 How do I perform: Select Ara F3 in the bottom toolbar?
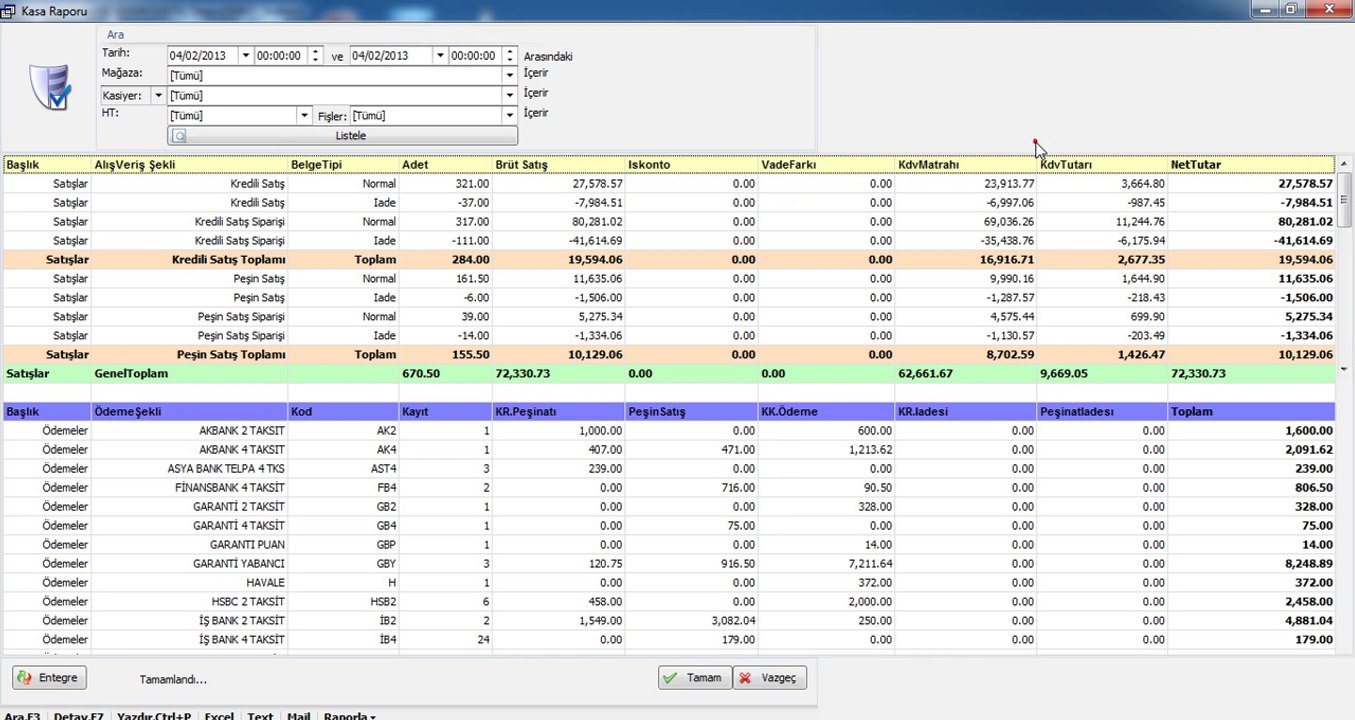23,716
